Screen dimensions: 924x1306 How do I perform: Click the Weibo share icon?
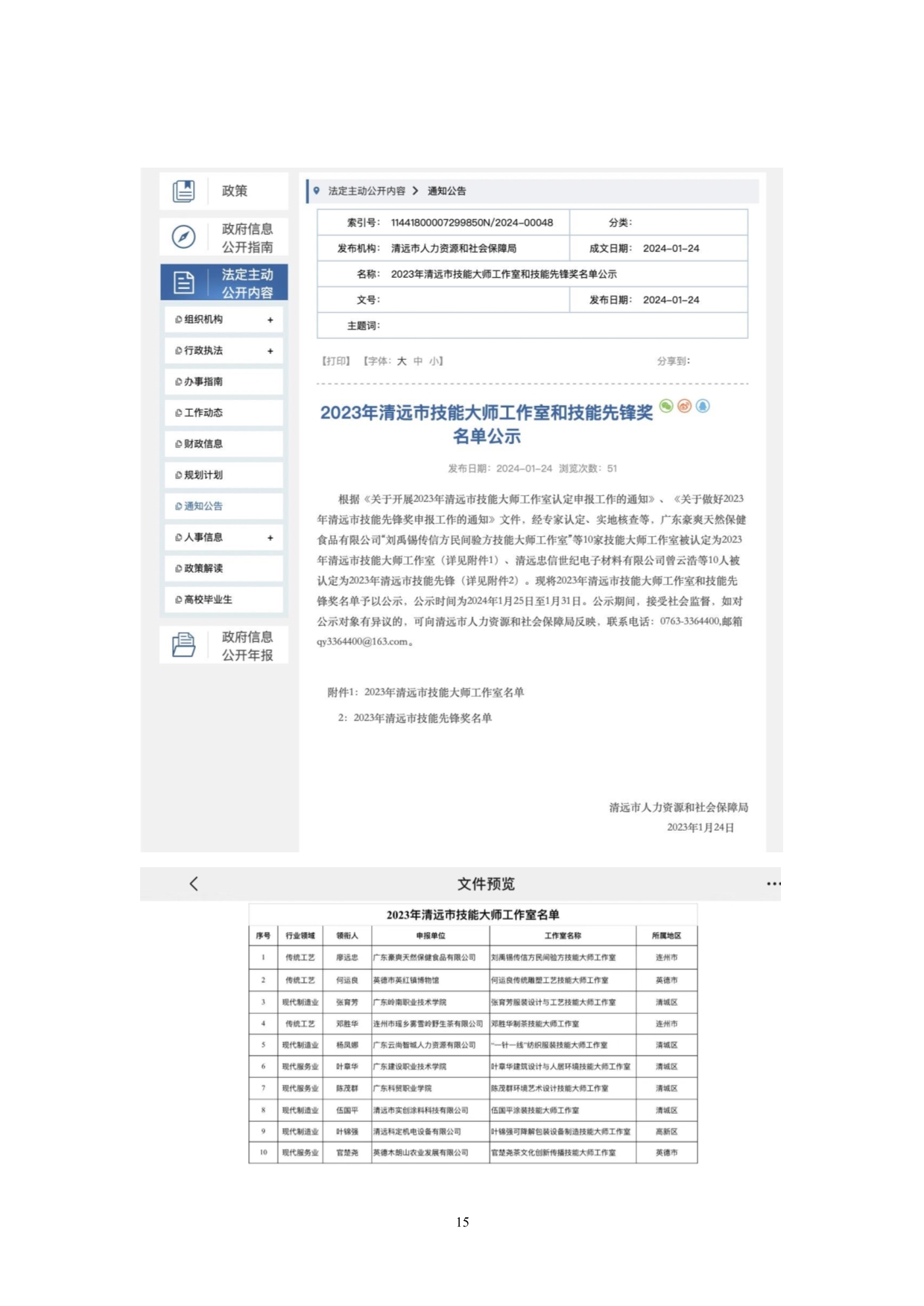684,406
